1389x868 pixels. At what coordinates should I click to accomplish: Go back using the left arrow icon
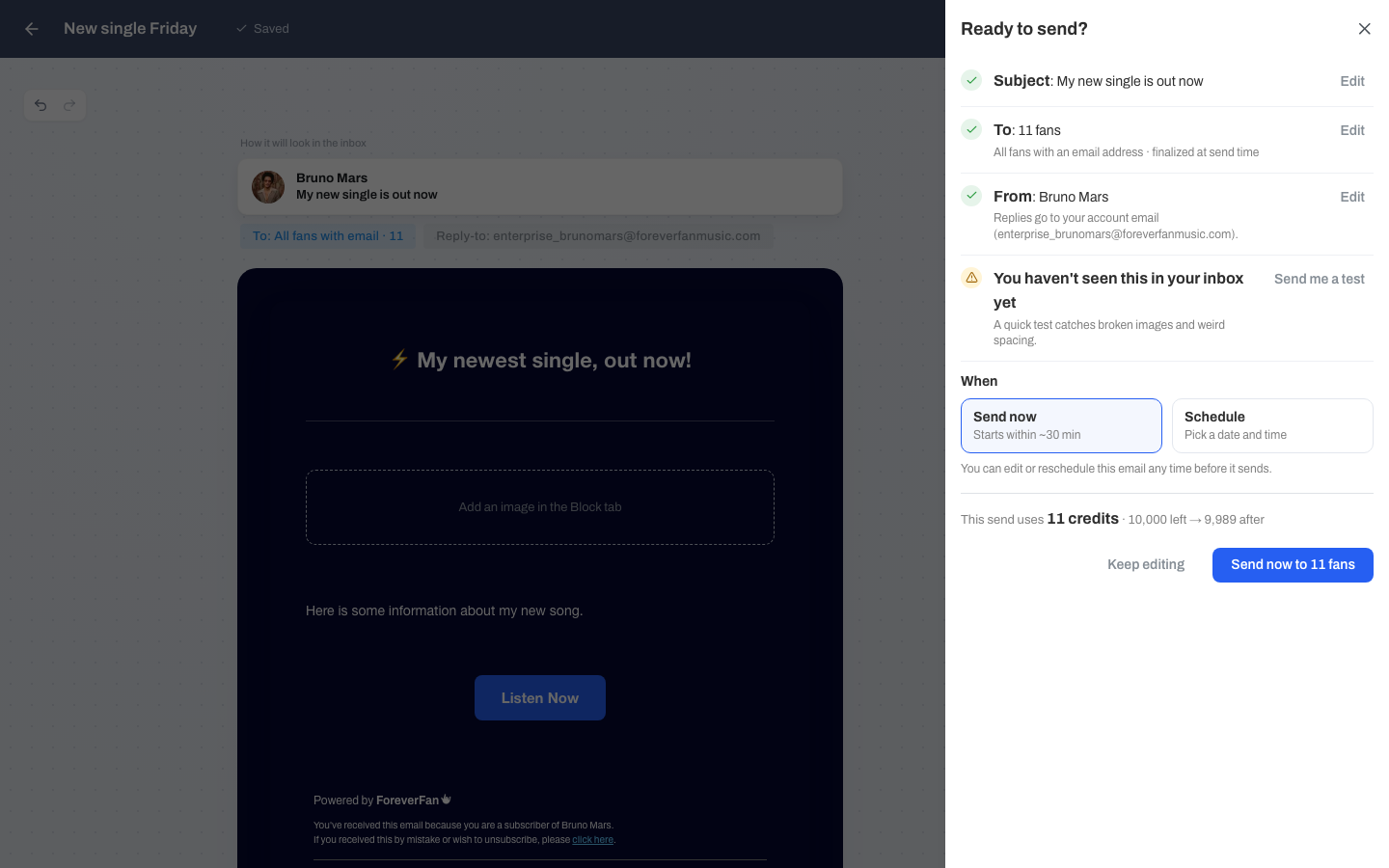[32, 29]
